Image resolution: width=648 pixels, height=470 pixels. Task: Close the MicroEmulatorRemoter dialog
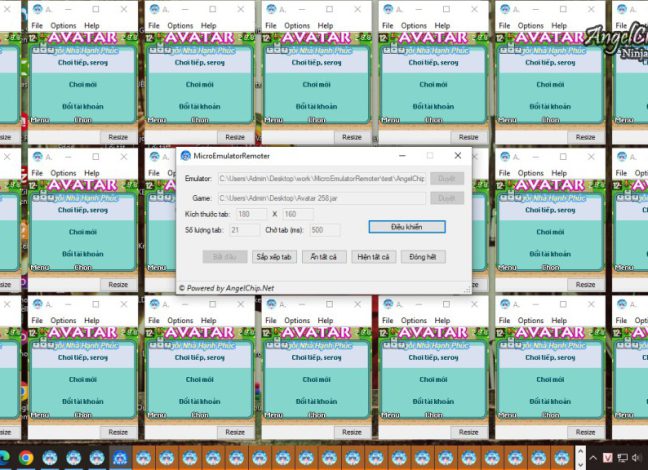458,156
